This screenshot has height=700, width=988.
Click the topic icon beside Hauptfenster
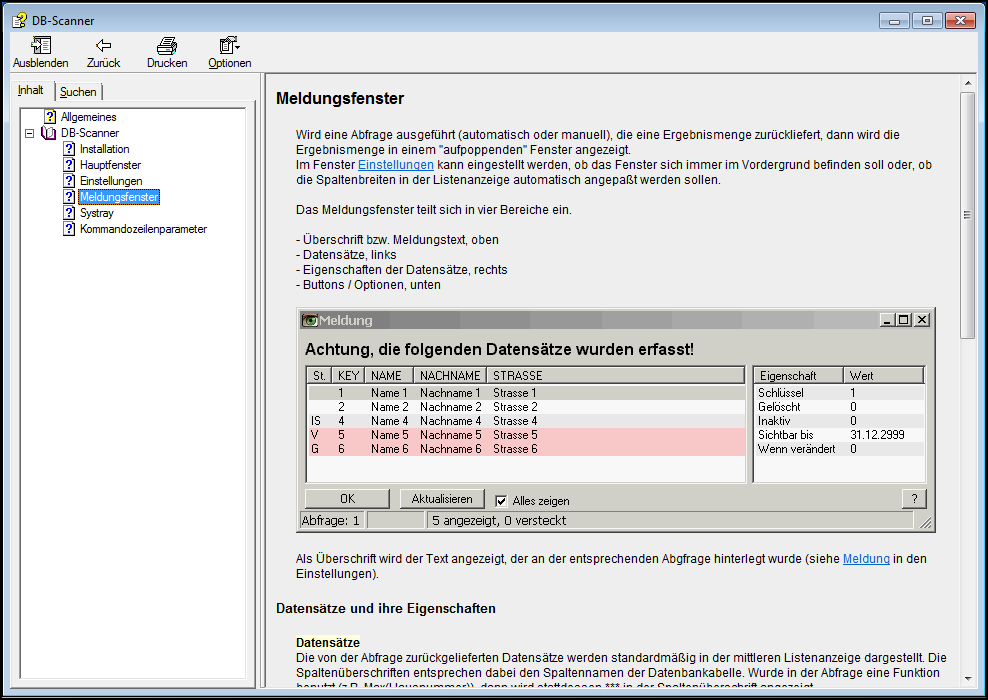pyautogui.click(x=69, y=165)
